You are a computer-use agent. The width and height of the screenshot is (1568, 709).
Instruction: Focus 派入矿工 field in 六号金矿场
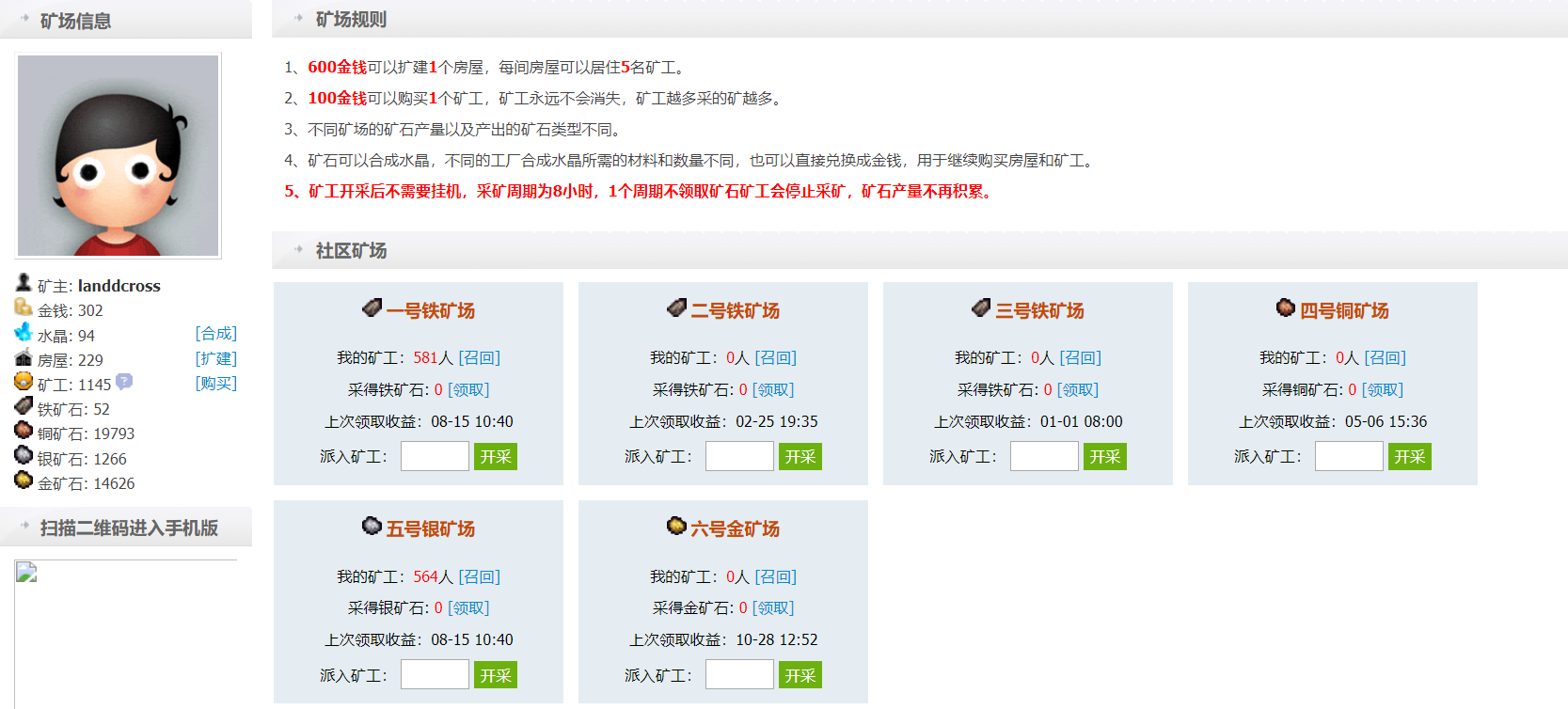click(x=739, y=675)
